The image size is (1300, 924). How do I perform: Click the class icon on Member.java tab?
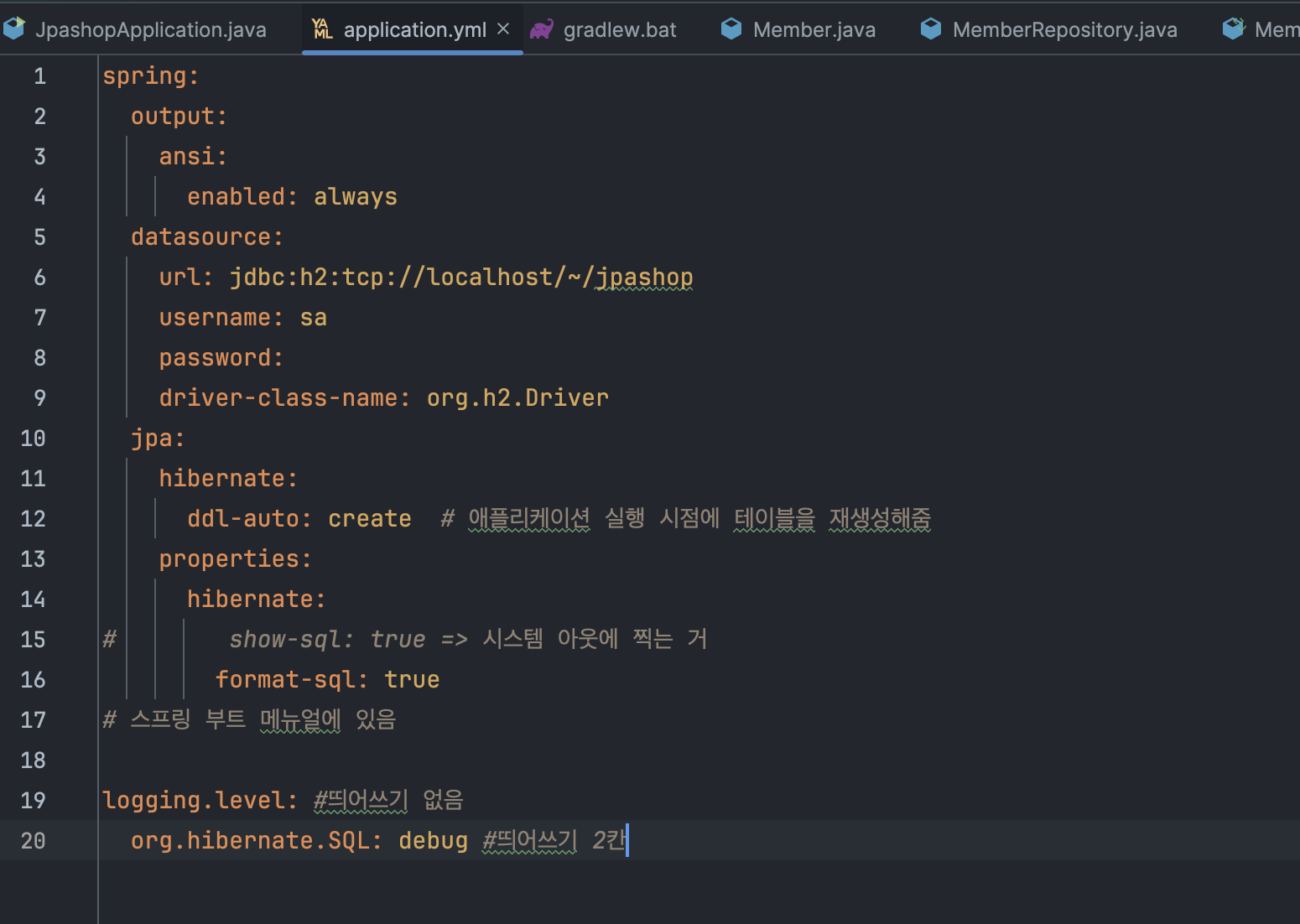pyautogui.click(x=731, y=29)
